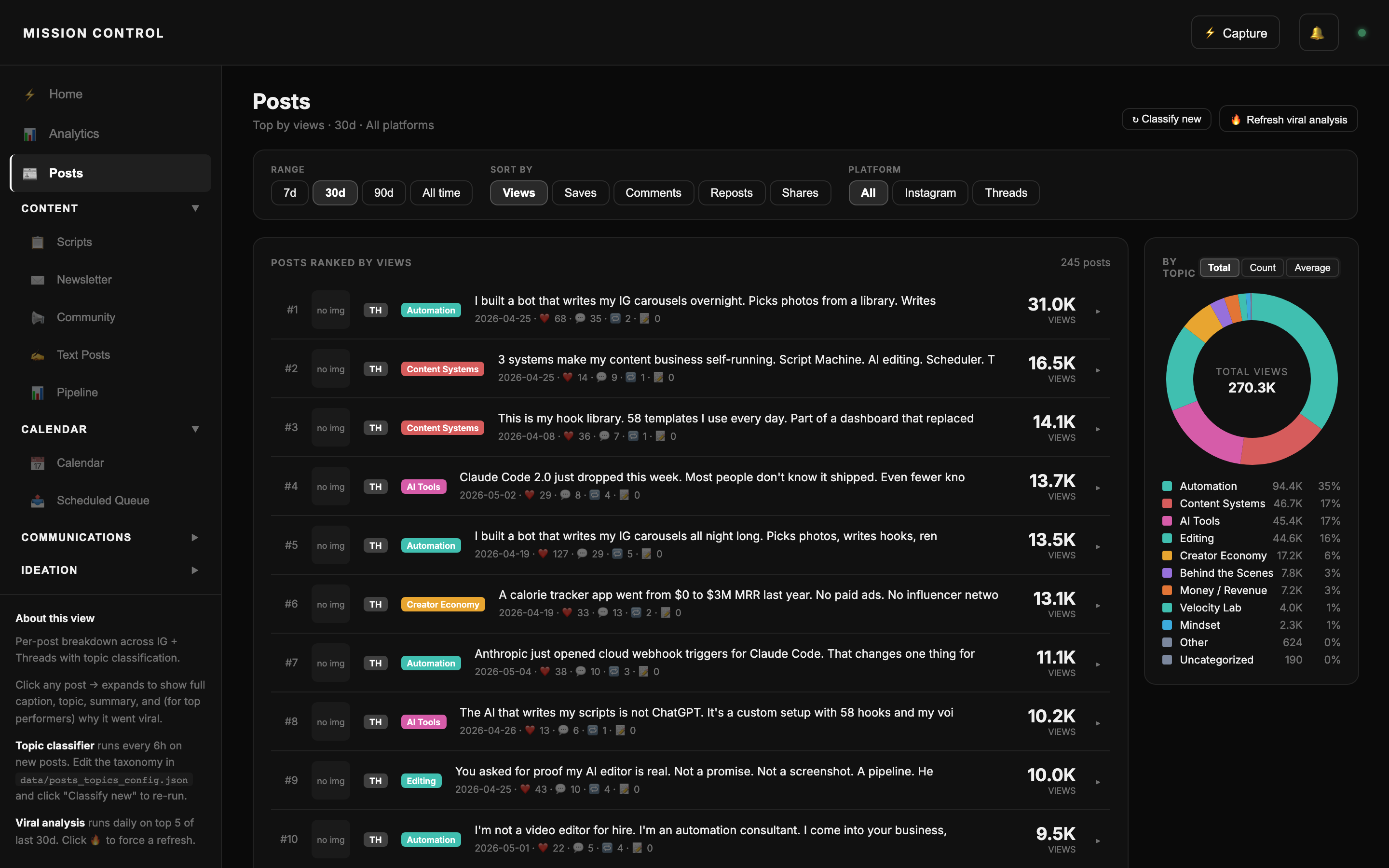Expand post #3 hook library arrow
The width and height of the screenshot is (1389, 868).
pos(1098,429)
